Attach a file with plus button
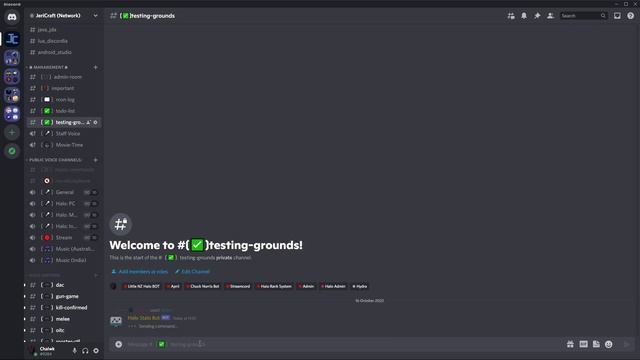Viewport: 640px width, 360px height. [x=118, y=344]
